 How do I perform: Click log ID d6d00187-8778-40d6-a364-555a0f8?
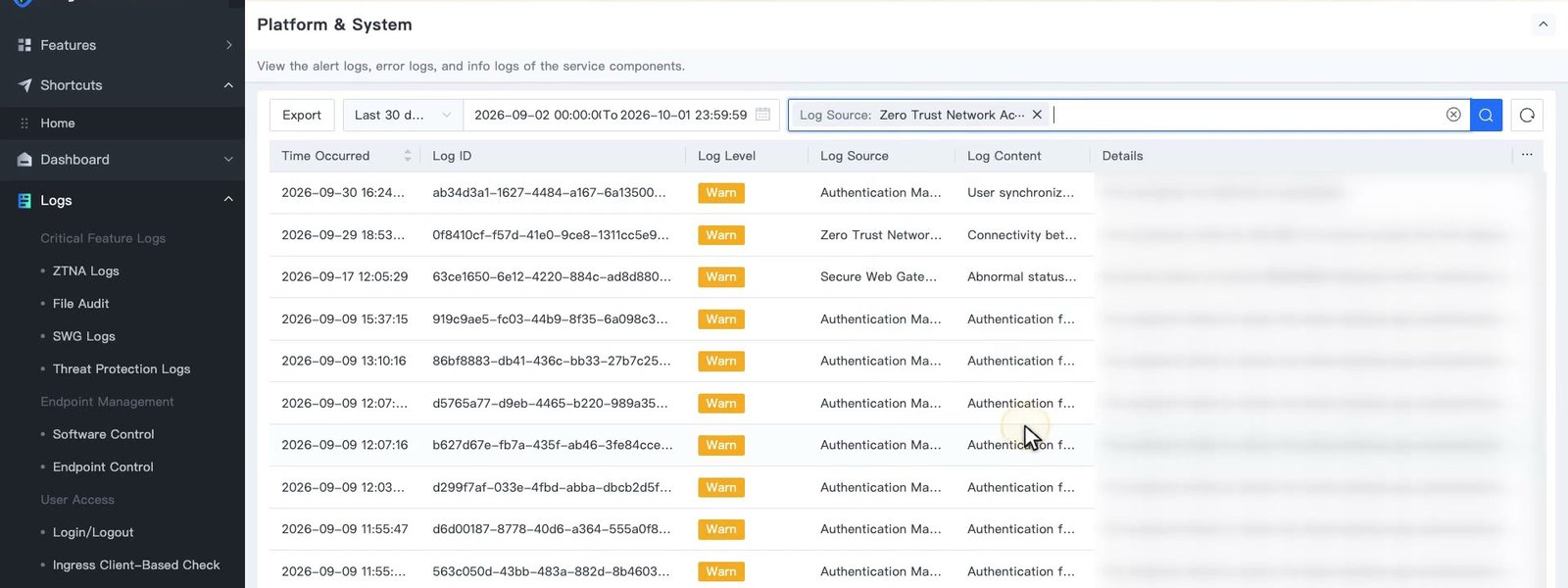coord(552,530)
